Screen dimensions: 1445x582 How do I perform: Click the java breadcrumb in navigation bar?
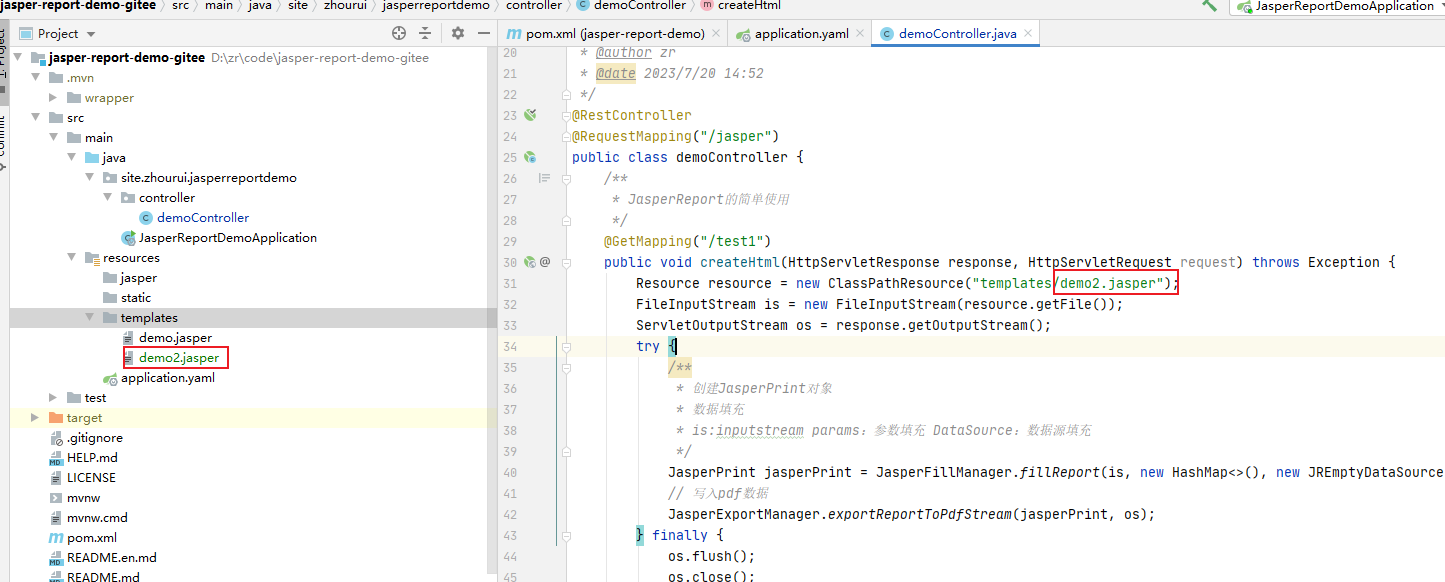(x=260, y=5)
